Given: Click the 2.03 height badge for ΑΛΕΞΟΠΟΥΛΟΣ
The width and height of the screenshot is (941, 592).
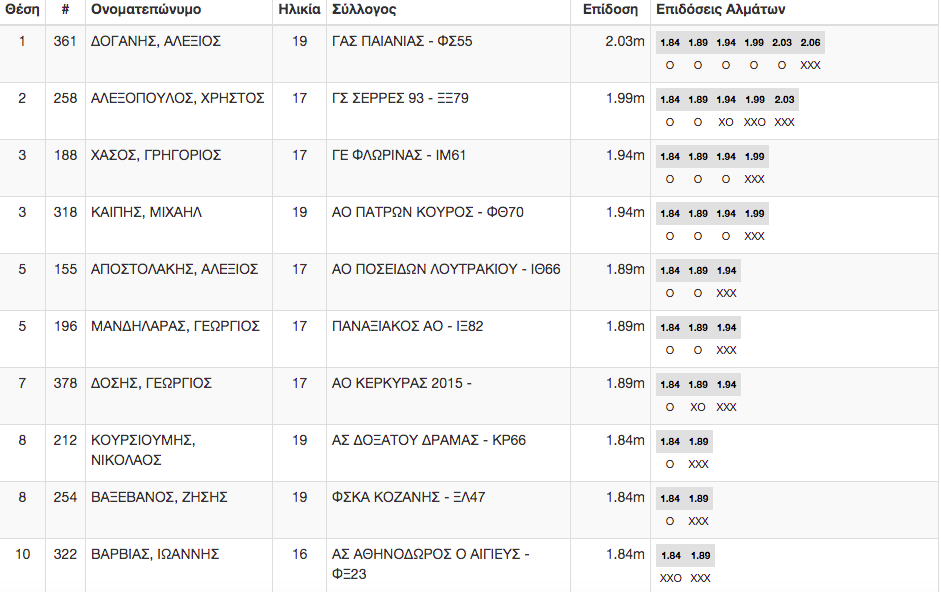Looking at the screenshot, I should point(784,100).
